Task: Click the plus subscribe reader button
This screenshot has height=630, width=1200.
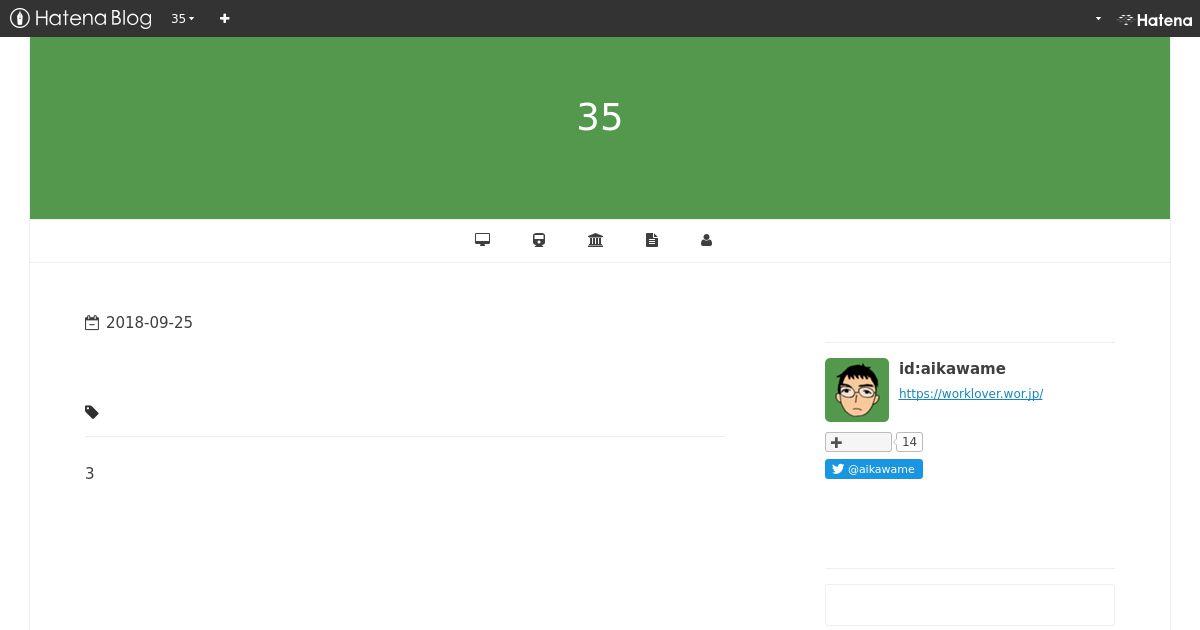Action: [x=858, y=442]
